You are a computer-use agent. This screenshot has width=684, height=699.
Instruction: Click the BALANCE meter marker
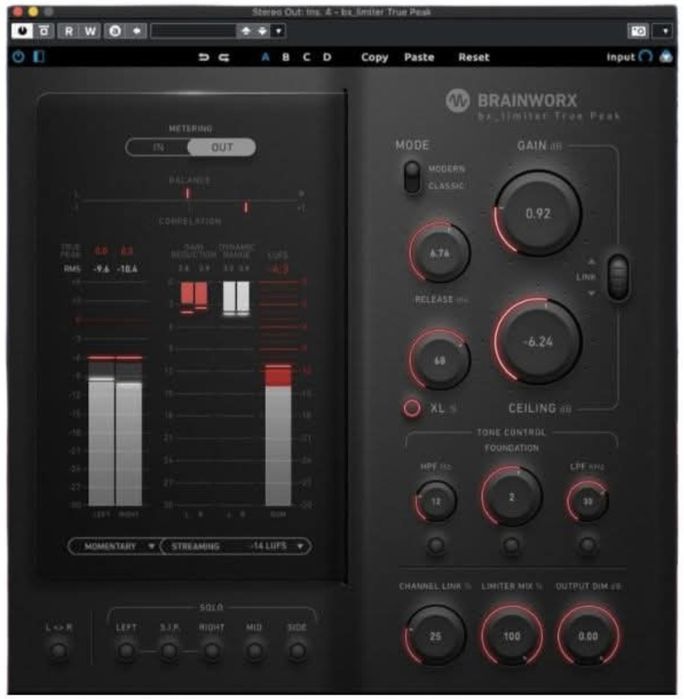pos(188,193)
